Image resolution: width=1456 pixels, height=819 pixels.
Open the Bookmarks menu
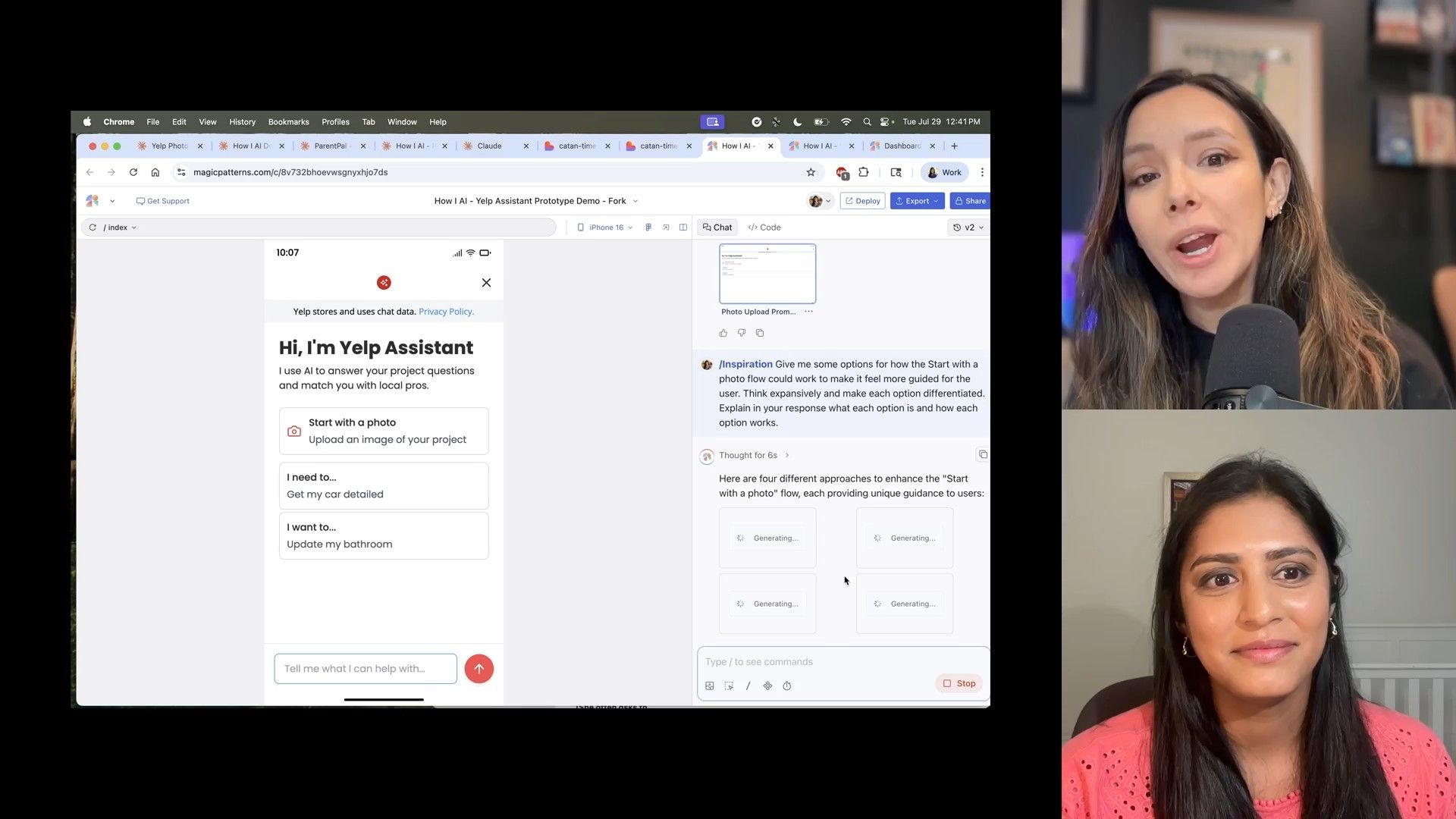[288, 121]
